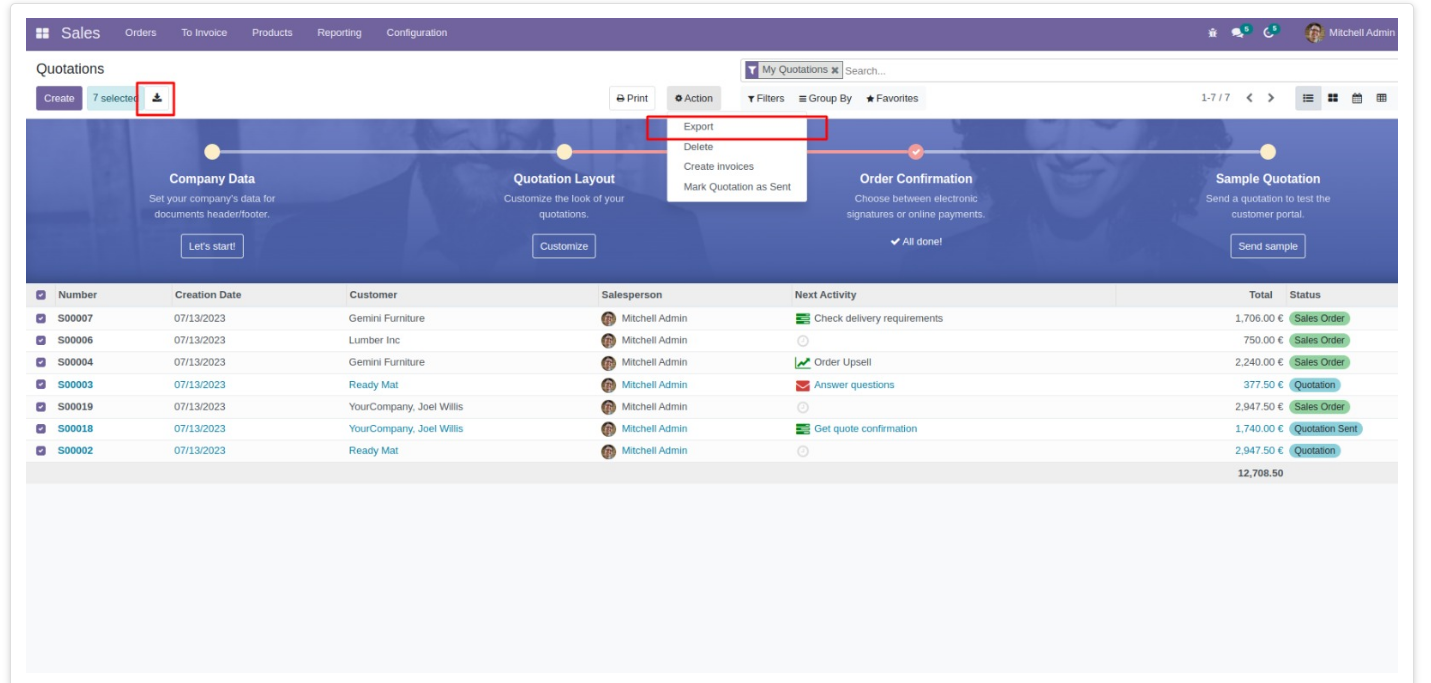Open the Orders menu
1431x683 pixels.
click(x=141, y=33)
